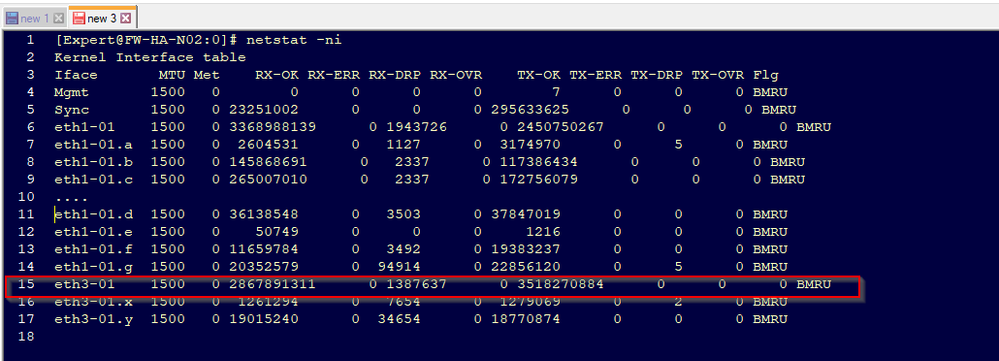The width and height of the screenshot is (999, 361).
Task: Click the Sync interface row name
Action: click(71, 110)
